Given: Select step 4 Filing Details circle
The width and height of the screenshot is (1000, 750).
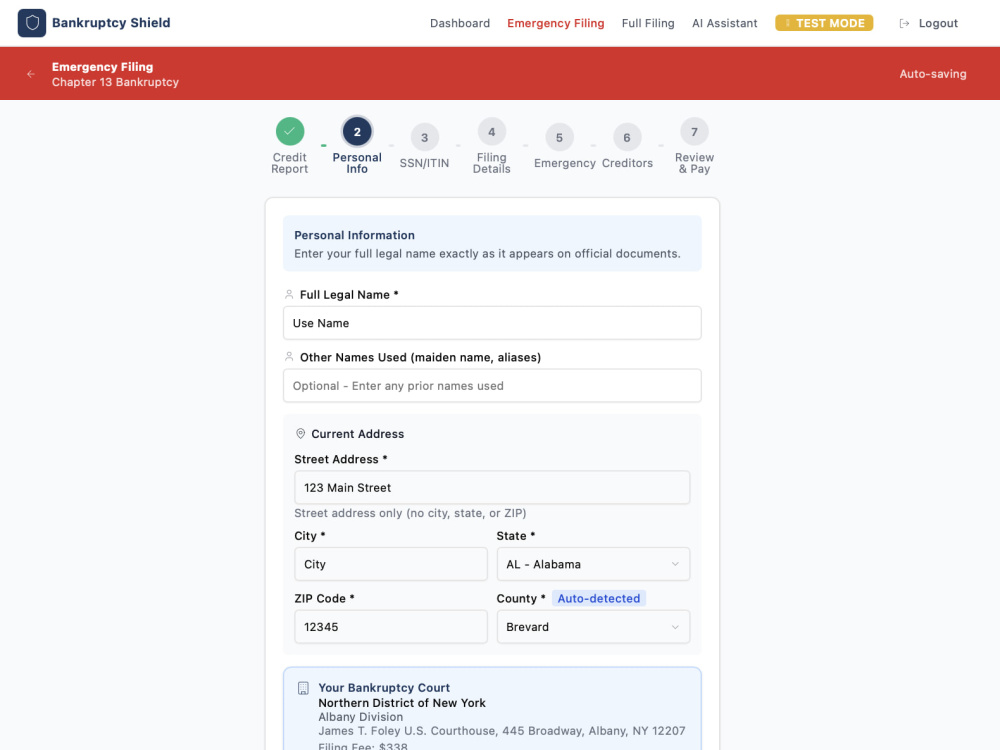Looking at the screenshot, I should coord(492,132).
